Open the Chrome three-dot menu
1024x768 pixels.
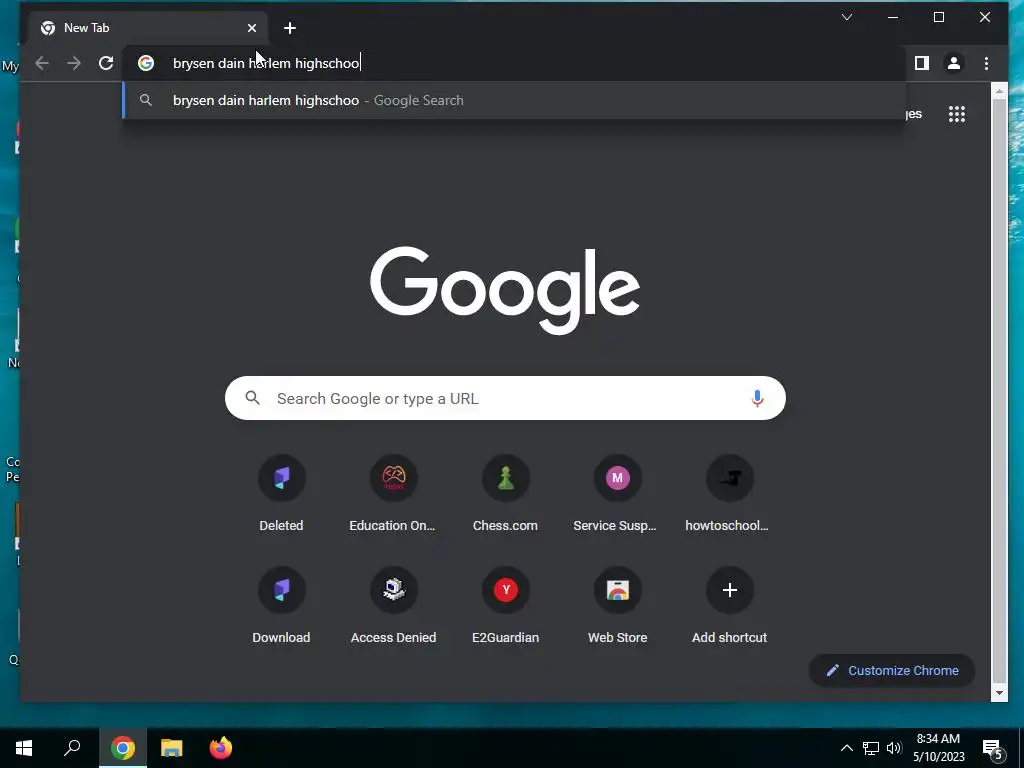click(986, 63)
